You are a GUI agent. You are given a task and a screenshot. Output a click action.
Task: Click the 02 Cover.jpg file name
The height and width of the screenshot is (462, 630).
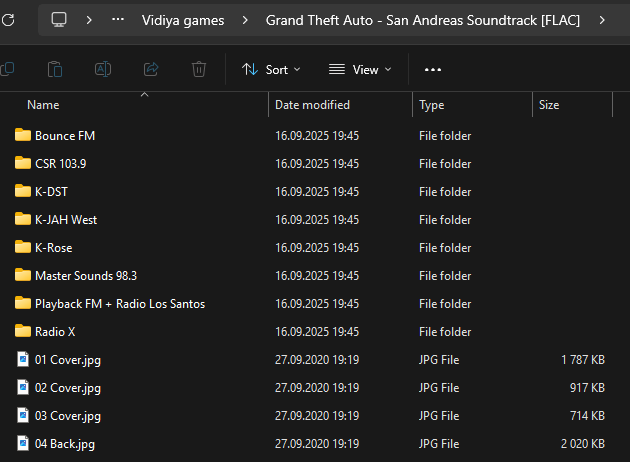(68, 388)
